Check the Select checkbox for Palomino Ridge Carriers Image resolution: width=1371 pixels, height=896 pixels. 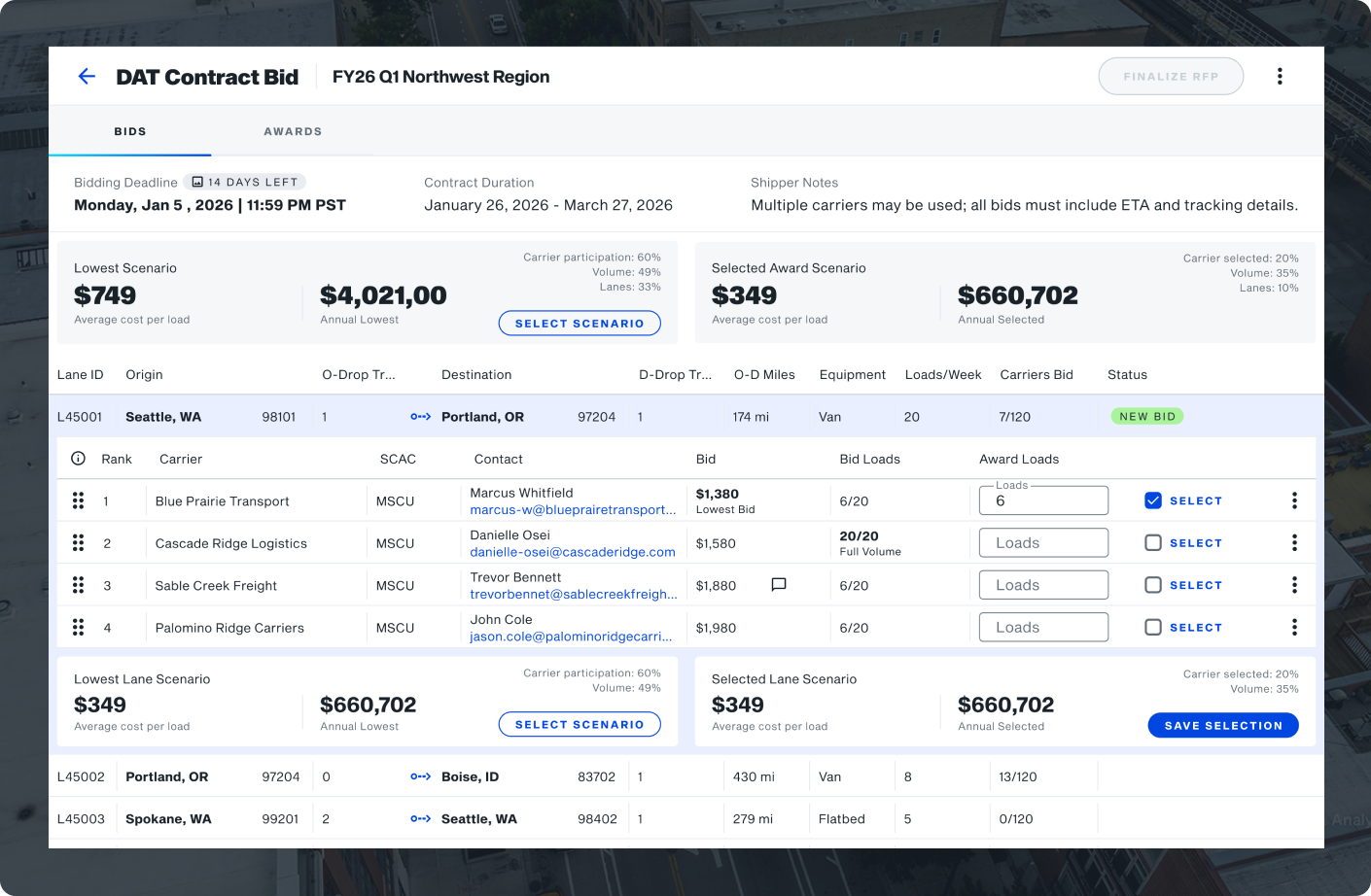(1153, 628)
